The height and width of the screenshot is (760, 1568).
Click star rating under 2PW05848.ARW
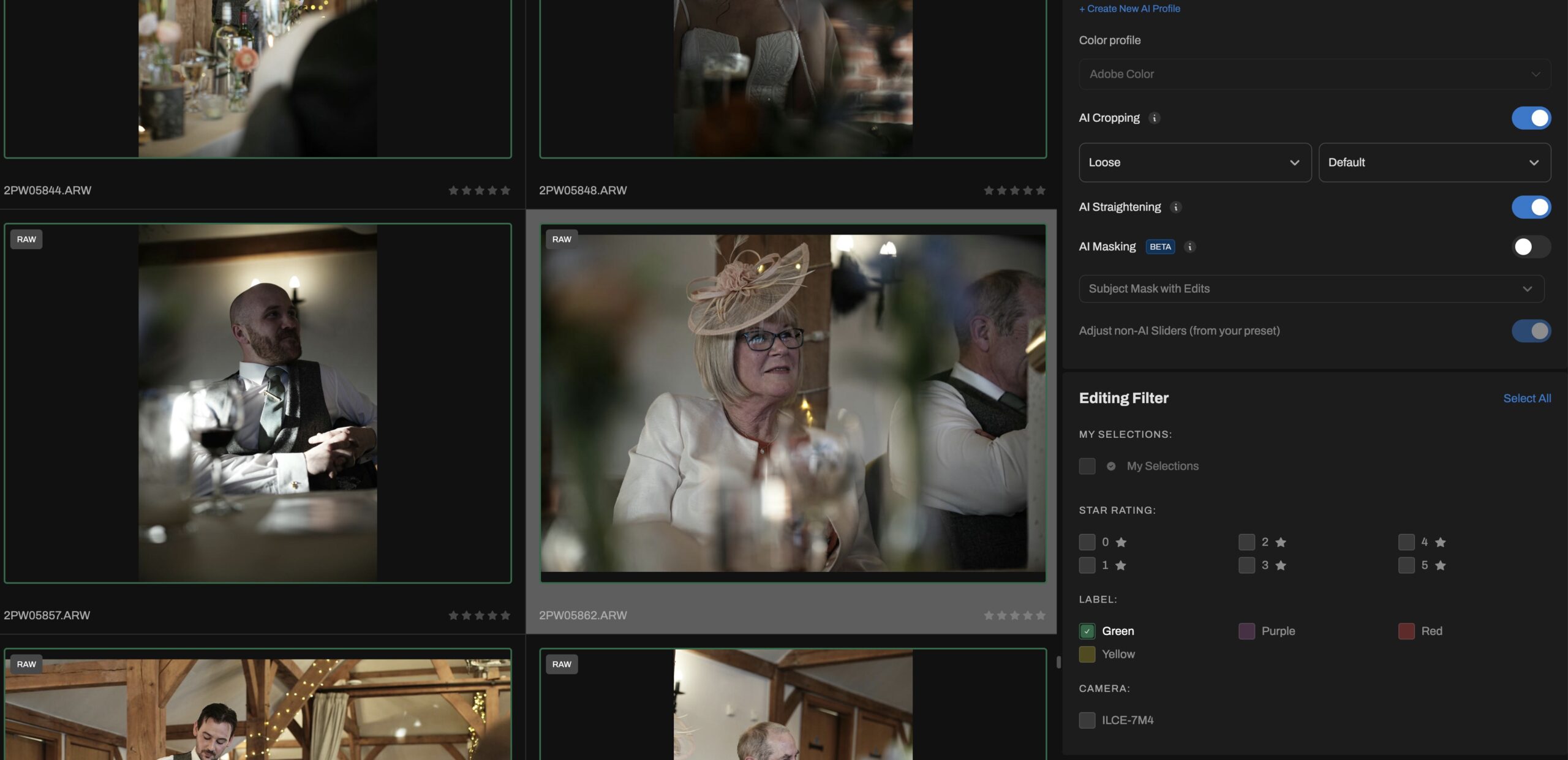(x=1014, y=190)
